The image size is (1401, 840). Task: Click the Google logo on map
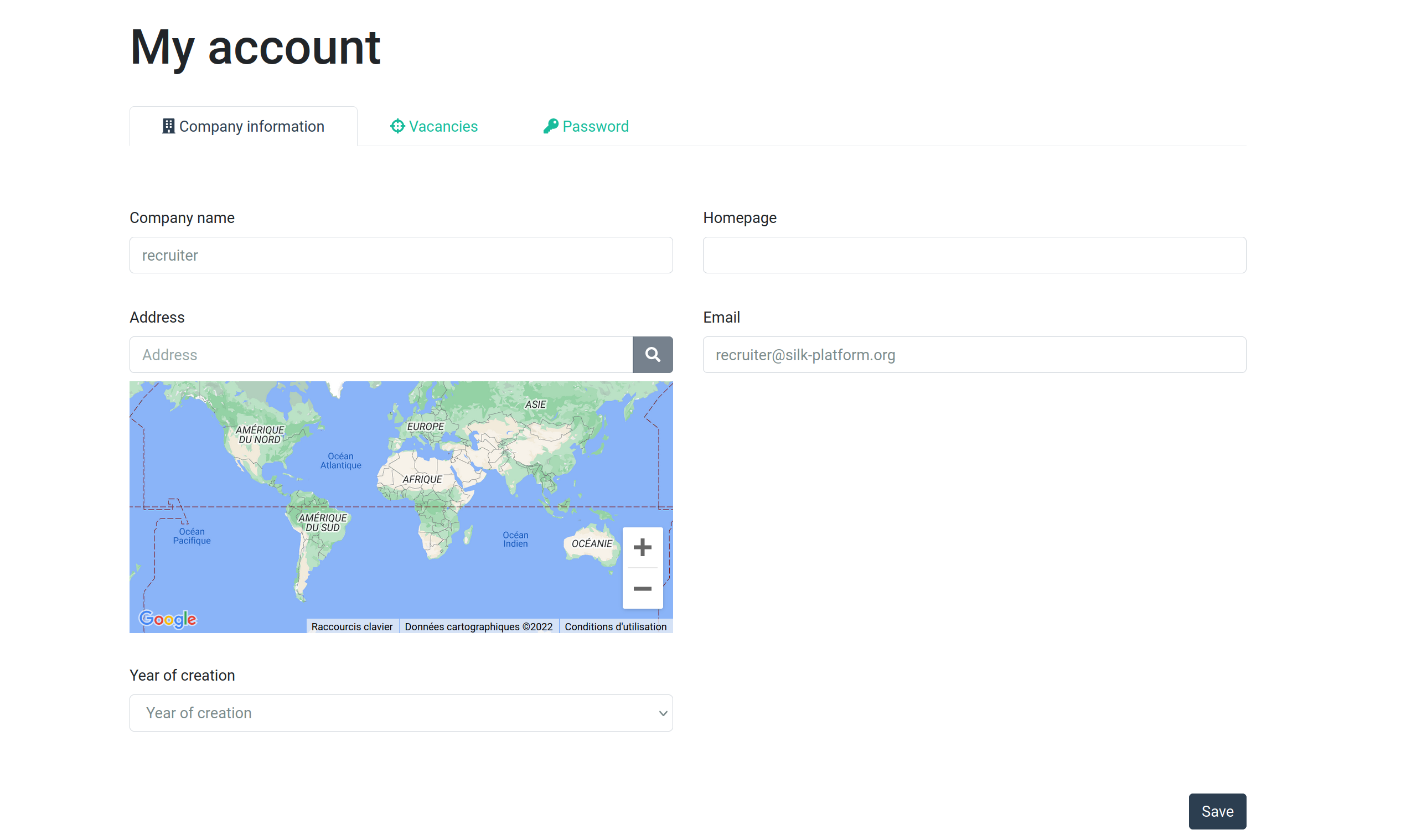(168, 619)
